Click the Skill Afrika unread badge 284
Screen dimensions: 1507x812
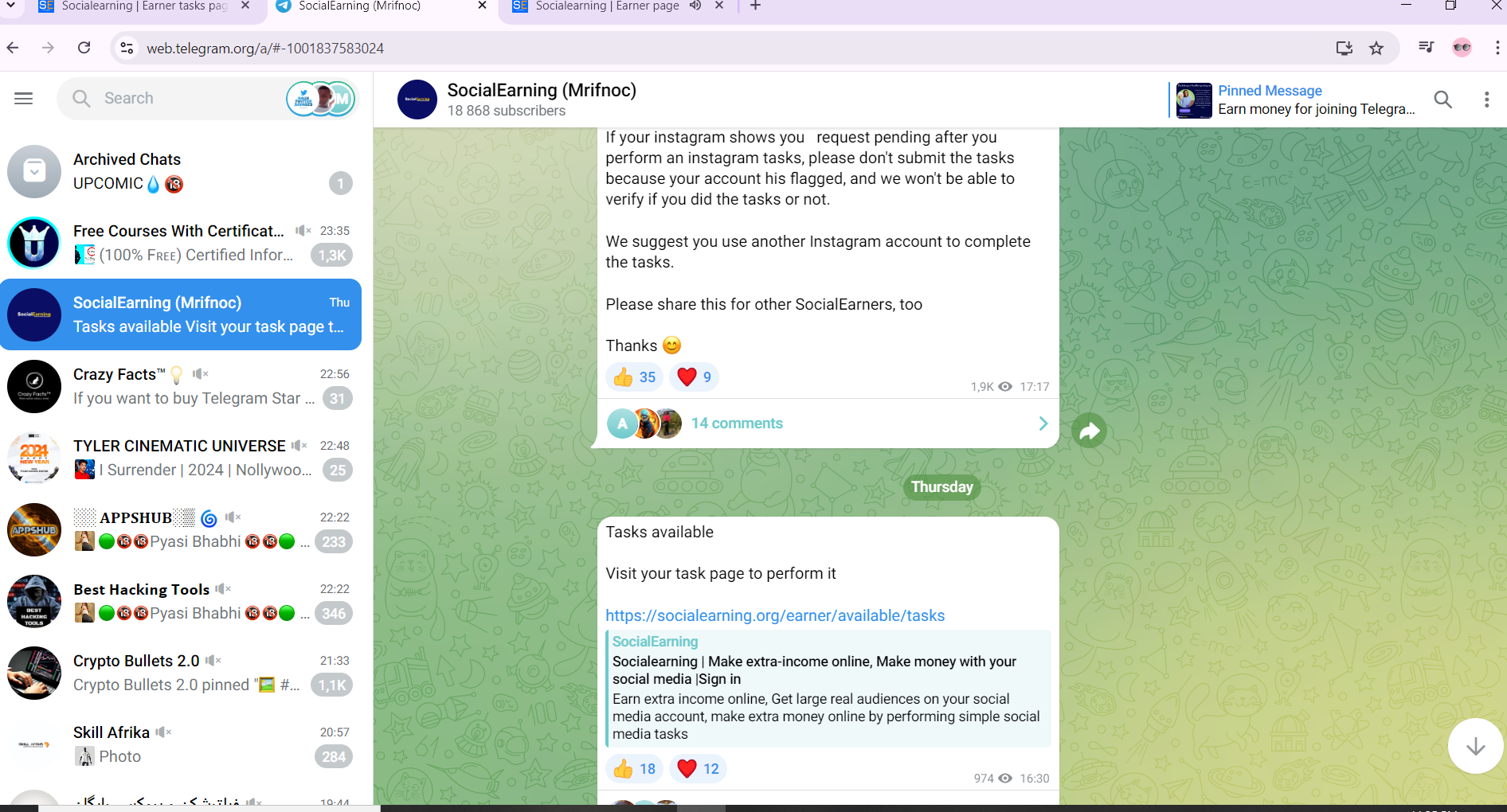point(334,757)
